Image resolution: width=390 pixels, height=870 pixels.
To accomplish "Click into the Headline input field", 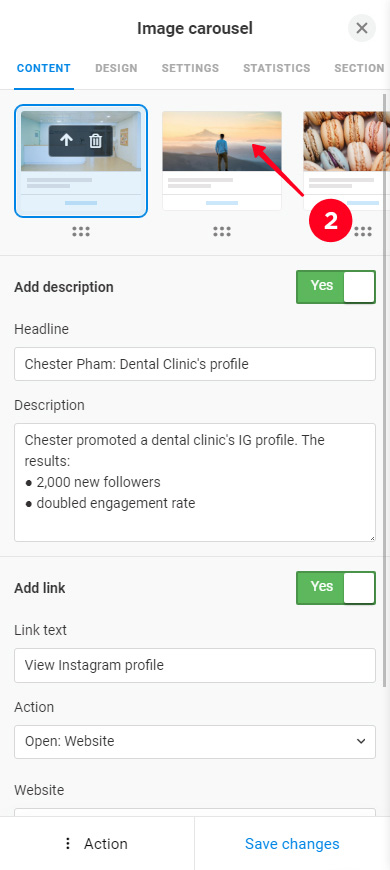I will point(195,364).
